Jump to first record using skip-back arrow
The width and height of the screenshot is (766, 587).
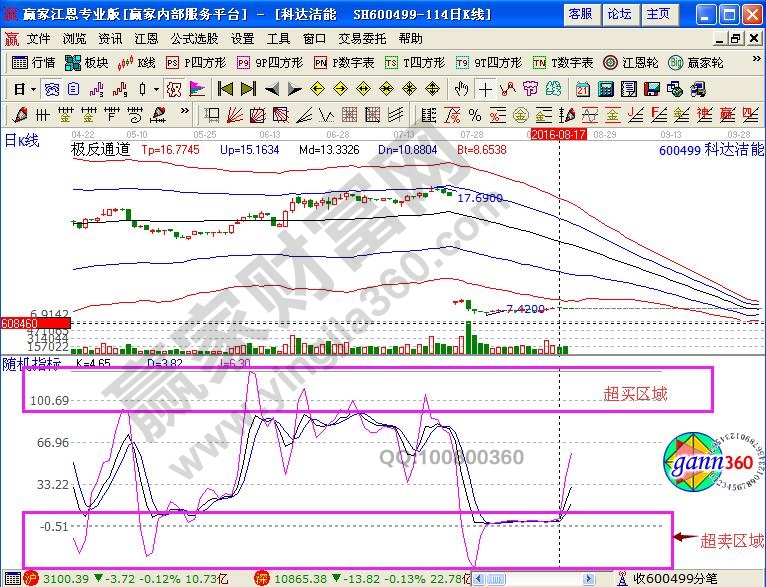pos(225,88)
